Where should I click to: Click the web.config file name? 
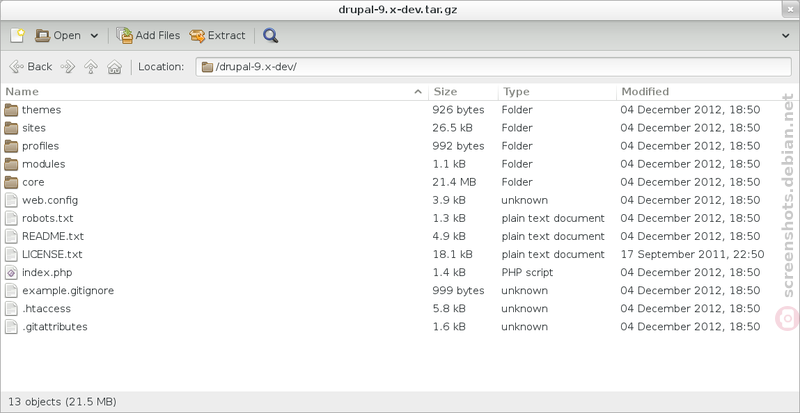(x=50, y=200)
